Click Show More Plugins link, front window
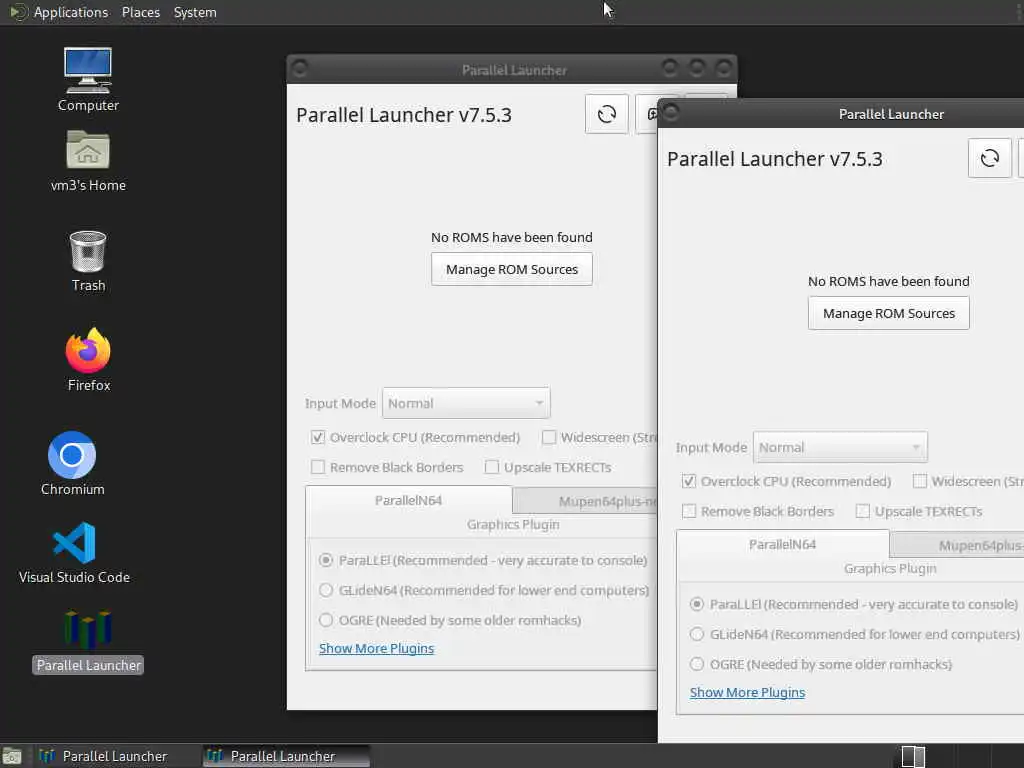Image resolution: width=1024 pixels, height=768 pixels. click(x=747, y=692)
